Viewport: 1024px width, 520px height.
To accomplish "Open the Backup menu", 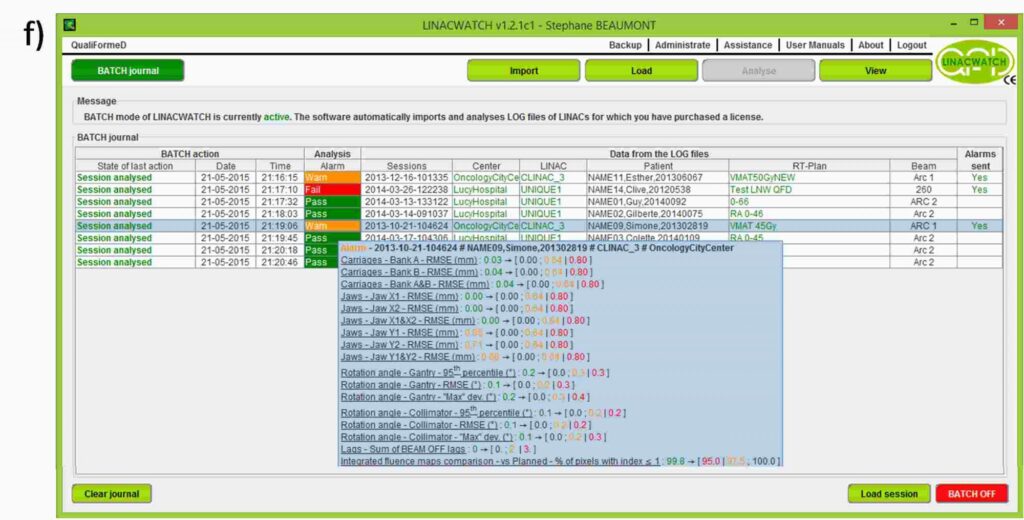I will [x=625, y=45].
